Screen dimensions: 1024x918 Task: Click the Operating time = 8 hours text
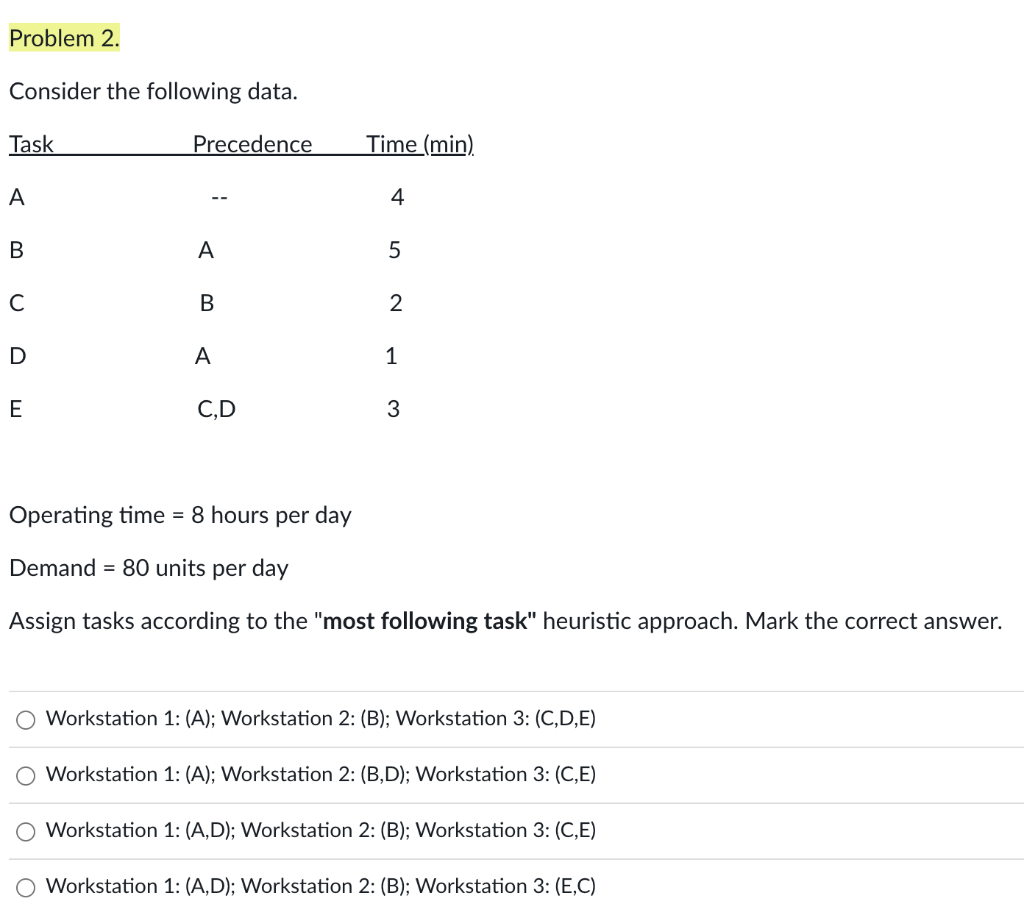pyautogui.click(x=180, y=515)
